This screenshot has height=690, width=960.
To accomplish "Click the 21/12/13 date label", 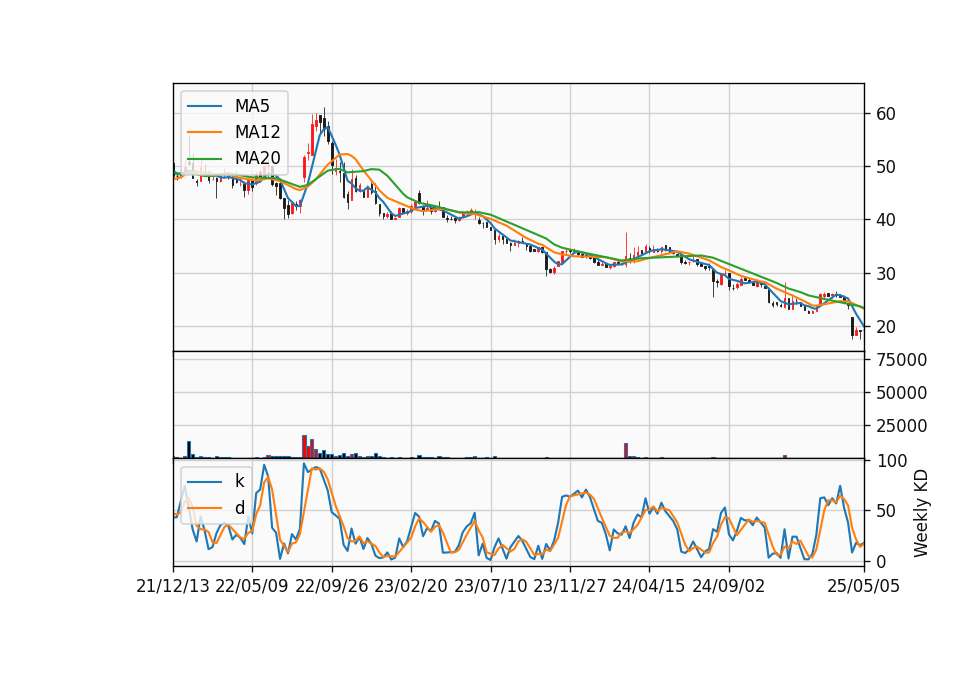I will click(173, 586).
